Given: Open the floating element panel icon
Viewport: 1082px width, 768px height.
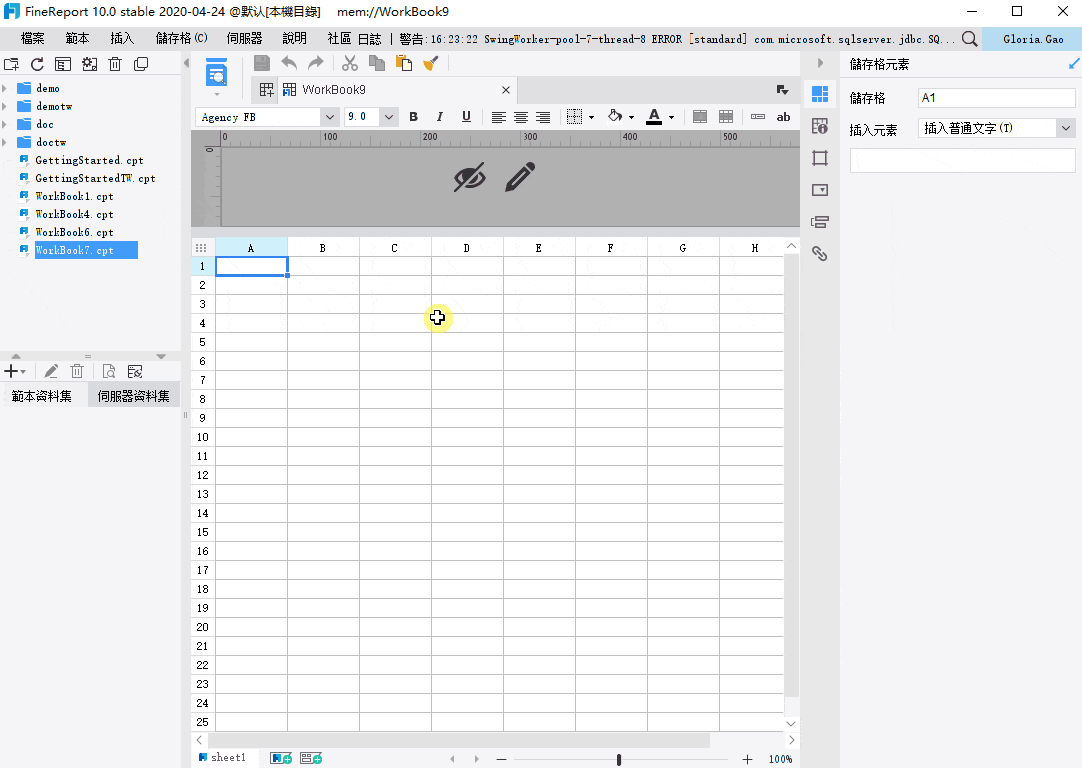Looking at the screenshot, I should click(820, 158).
